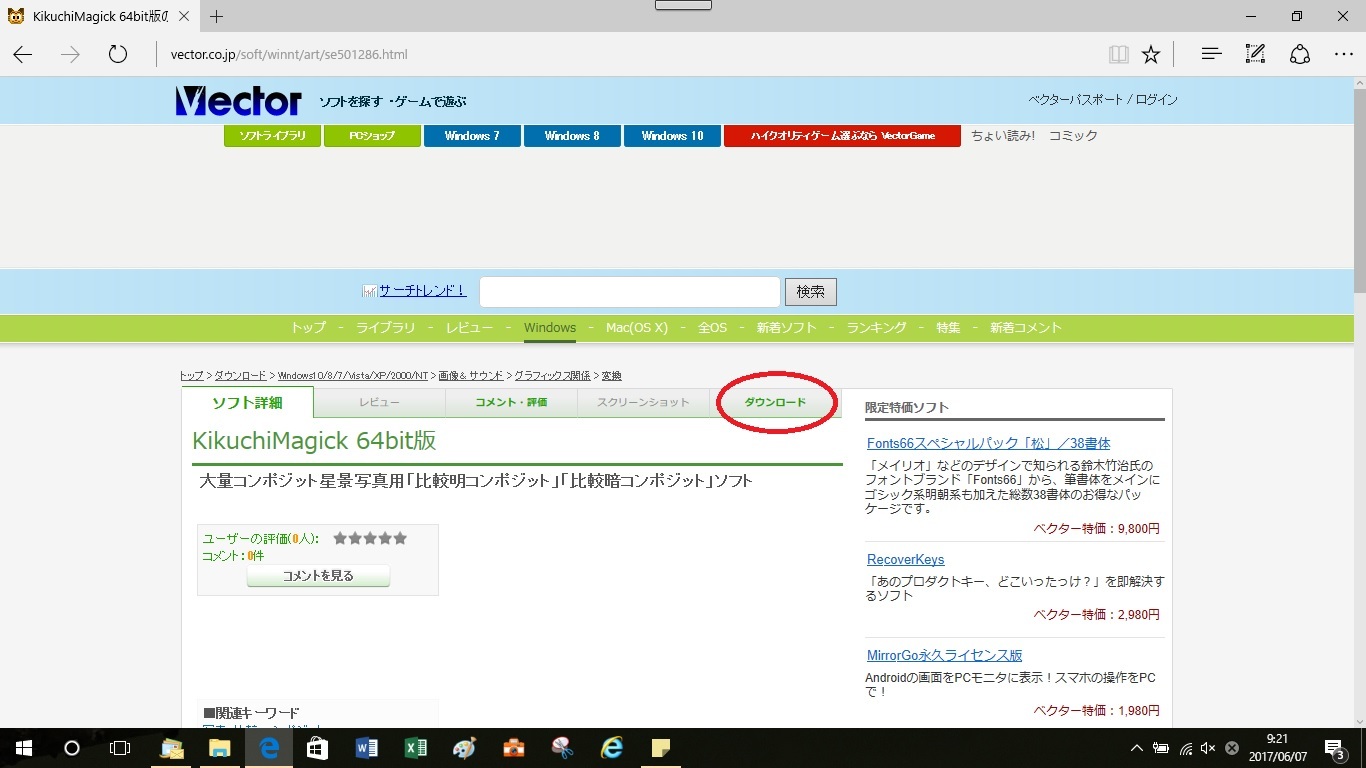Open Windows Start menu
The height and width of the screenshot is (768, 1366).
click(23, 748)
